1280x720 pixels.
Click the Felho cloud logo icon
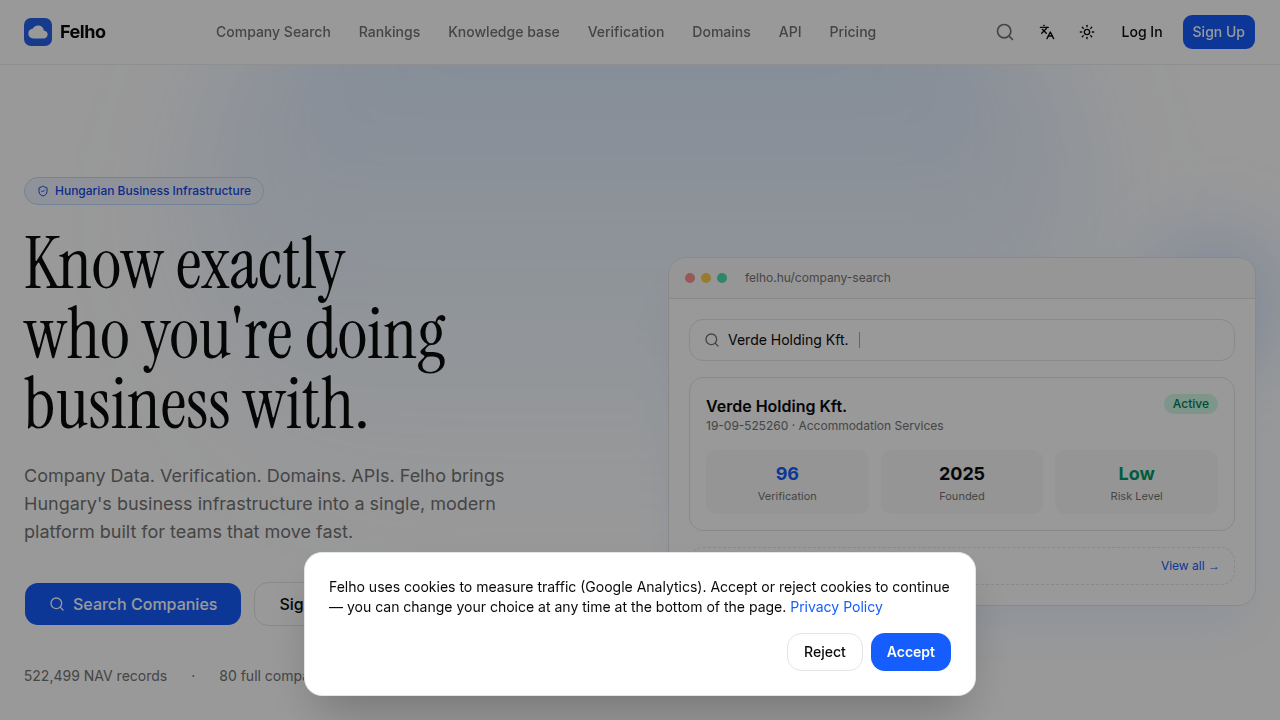click(x=38, y=32)
